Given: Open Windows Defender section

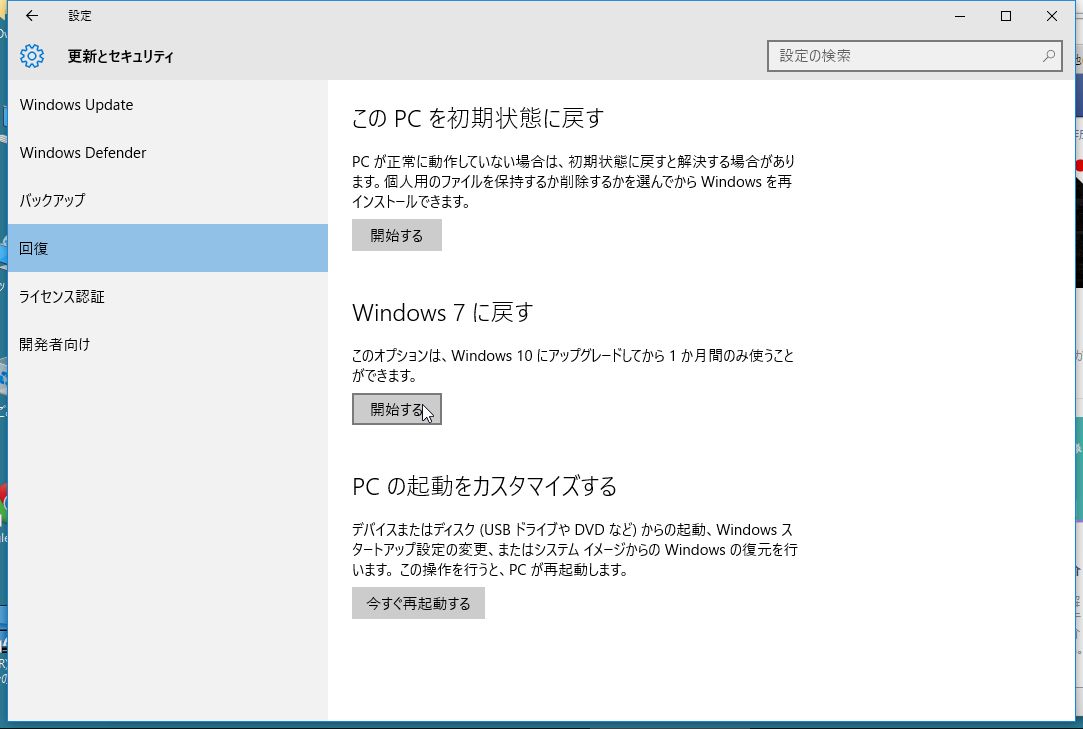Looking at the screenshot, I should click(x=168, y=153).
